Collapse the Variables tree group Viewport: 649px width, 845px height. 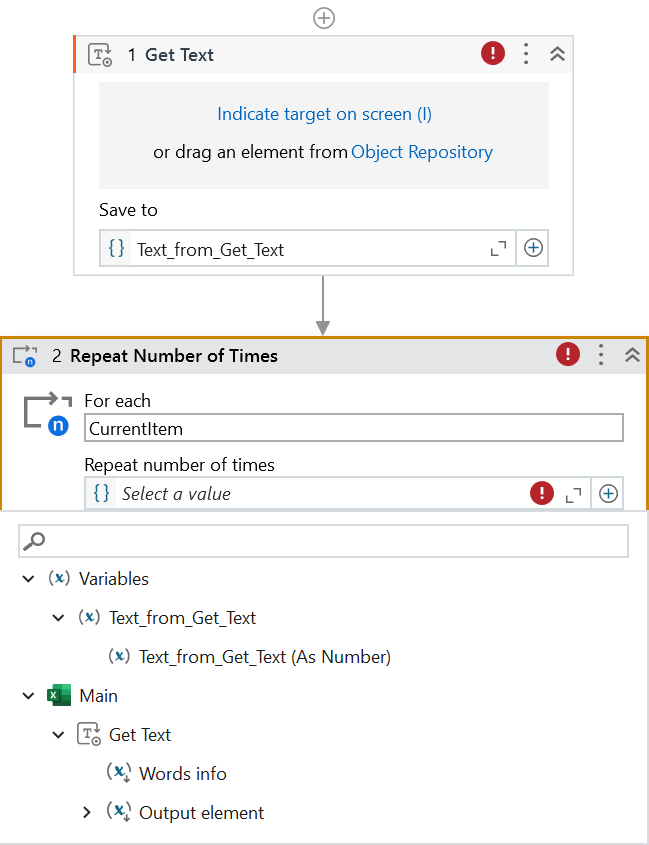pos(28,579)
